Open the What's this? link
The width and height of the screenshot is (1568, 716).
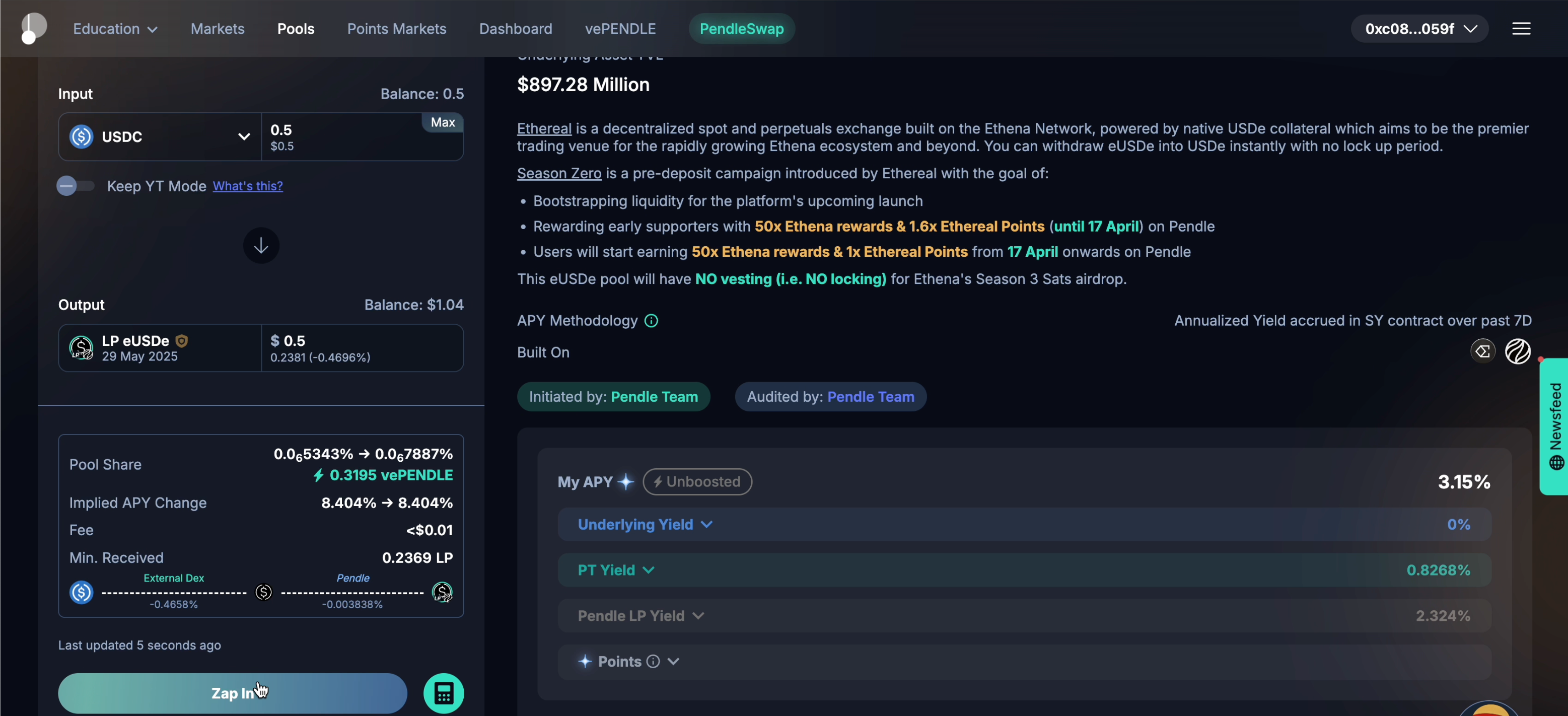[247, 186]
